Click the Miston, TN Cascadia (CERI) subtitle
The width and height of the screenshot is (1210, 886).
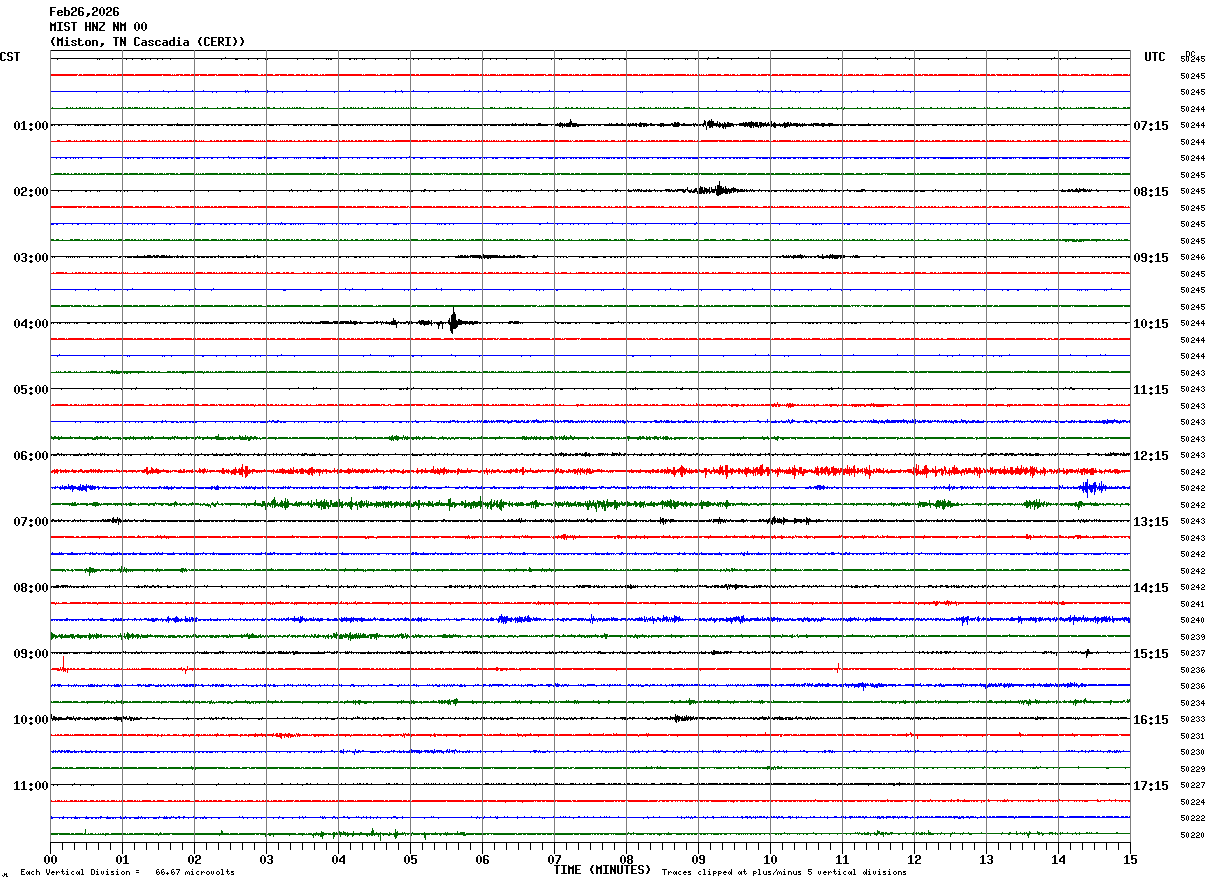(x=147, y=42)
